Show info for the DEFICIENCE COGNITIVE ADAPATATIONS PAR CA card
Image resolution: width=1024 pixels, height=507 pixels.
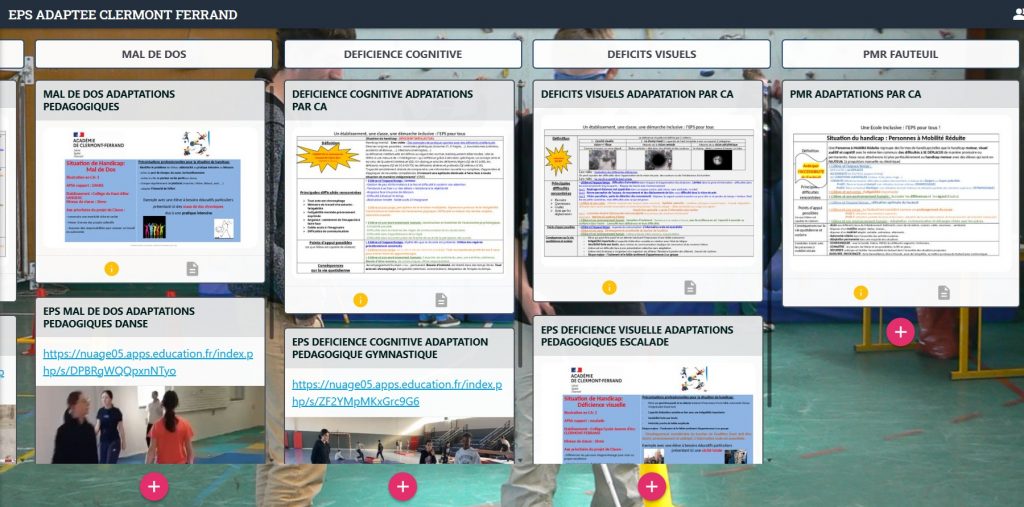(361, 300)
